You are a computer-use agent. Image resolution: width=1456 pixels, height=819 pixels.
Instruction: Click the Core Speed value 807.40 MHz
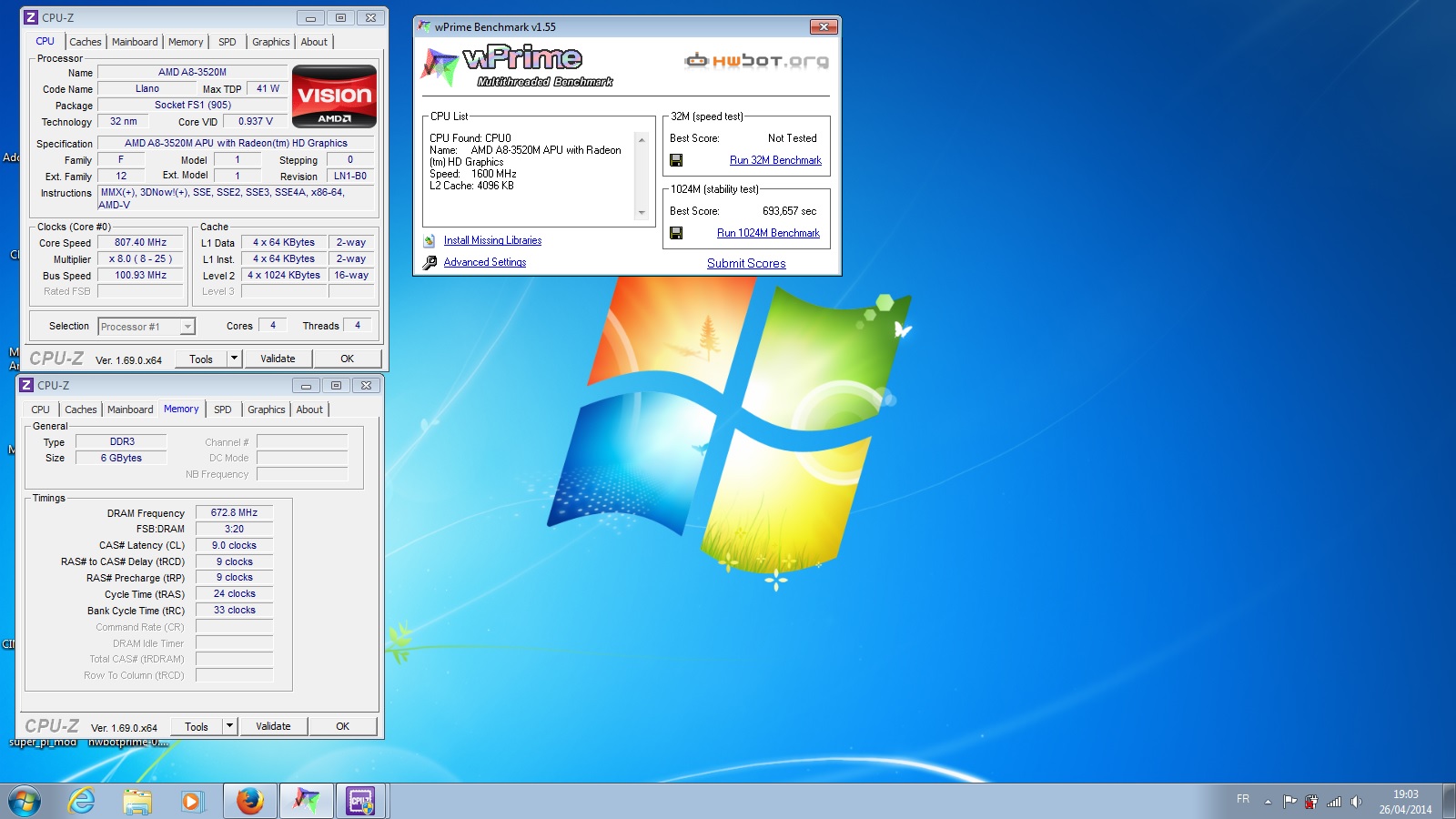click(140, 242)
